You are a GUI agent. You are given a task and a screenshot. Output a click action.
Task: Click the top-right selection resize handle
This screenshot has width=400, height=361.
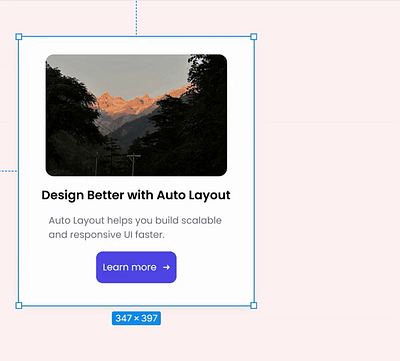pos(253,37)
